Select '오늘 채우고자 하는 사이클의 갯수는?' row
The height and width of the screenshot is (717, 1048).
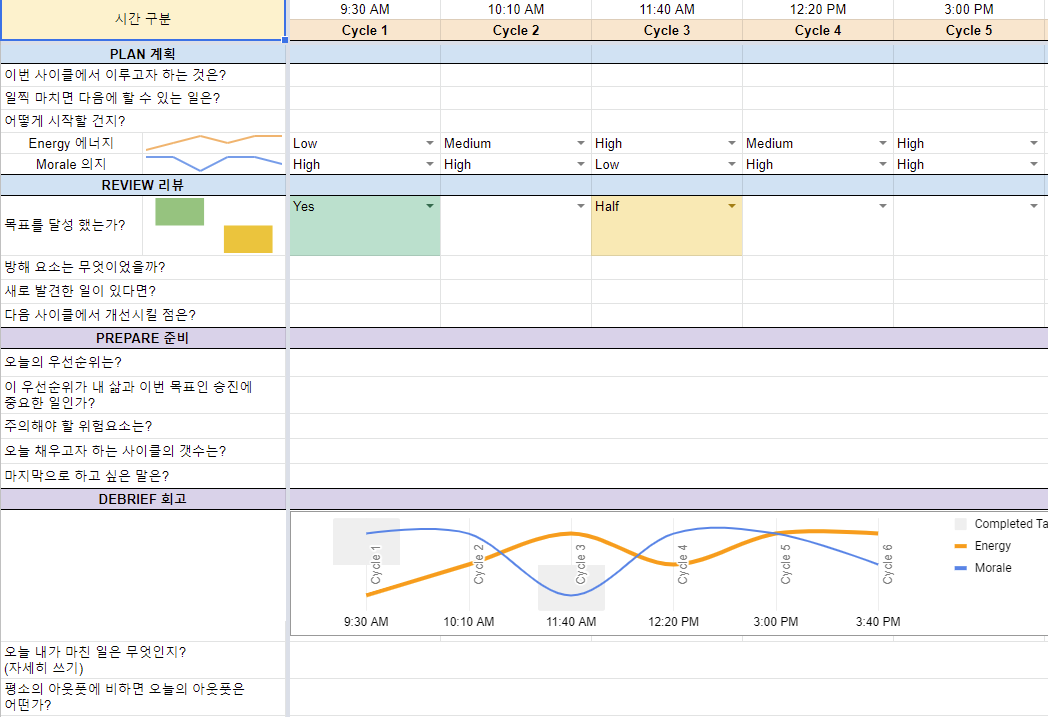143,451
